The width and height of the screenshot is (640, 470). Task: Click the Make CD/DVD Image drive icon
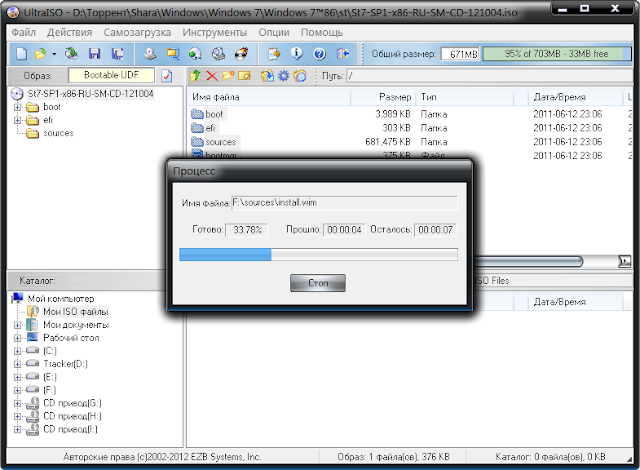coord(150,53)
